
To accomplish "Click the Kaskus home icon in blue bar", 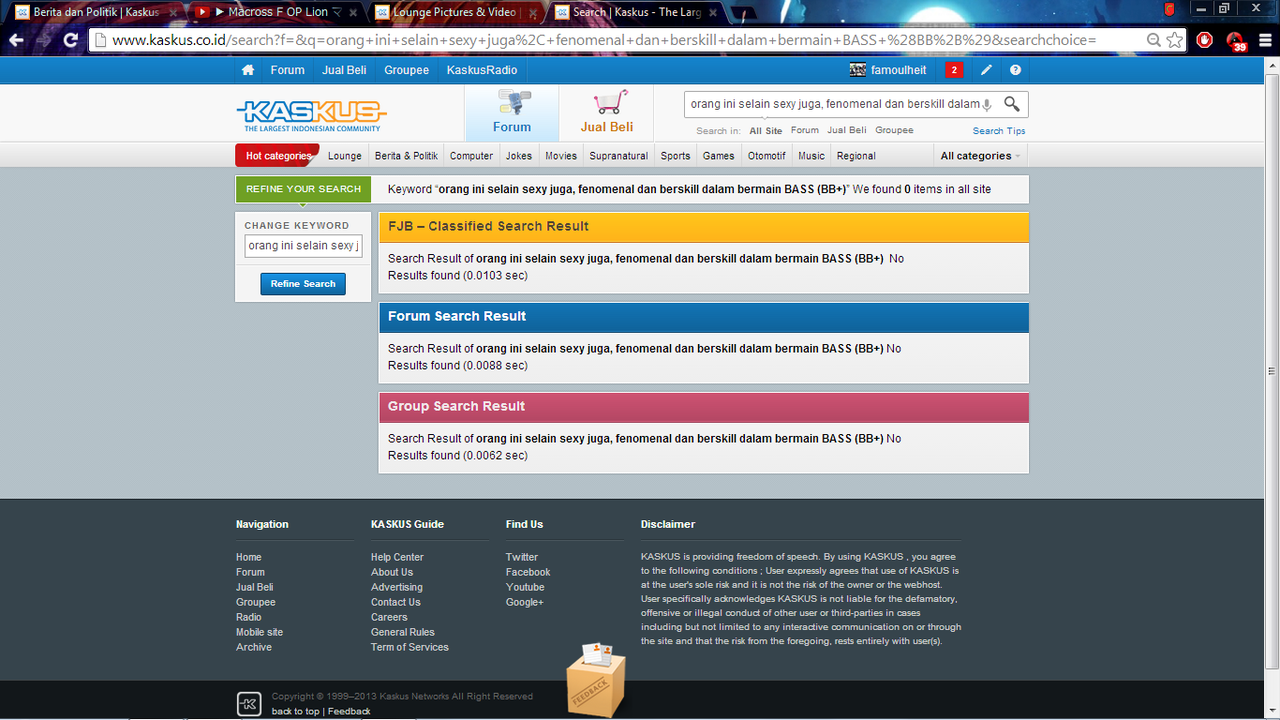I will pos(248,70).
